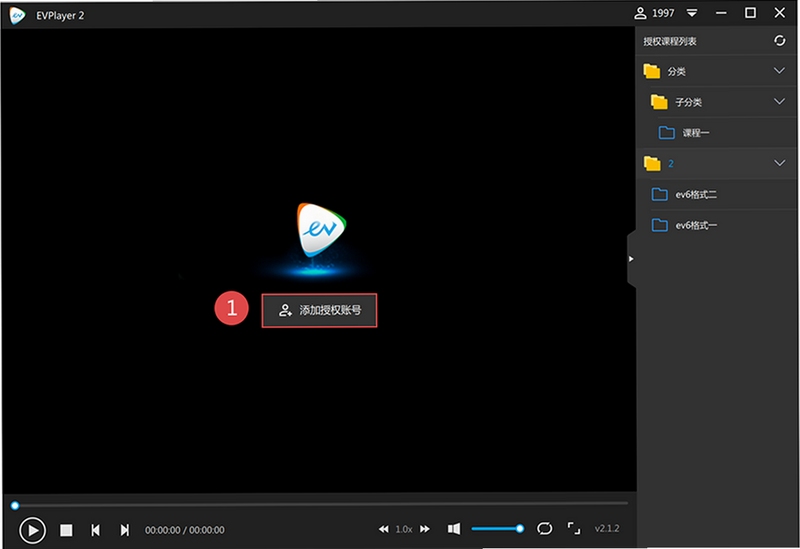This screenshot has height=549, width=800.
Task: Select the folder named 2
Action: tap(716, 163)
